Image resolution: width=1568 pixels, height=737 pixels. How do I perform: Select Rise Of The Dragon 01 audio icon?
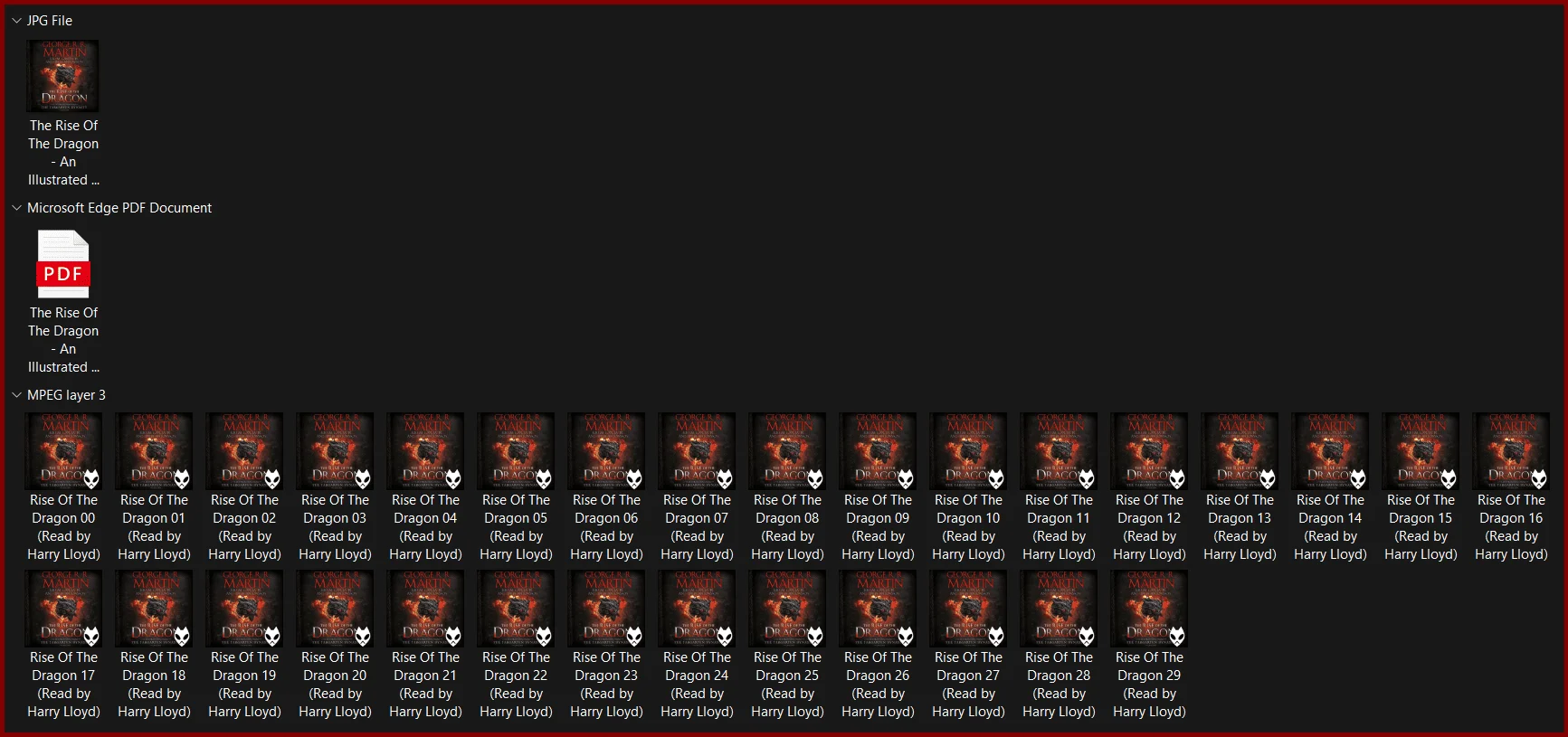(154, 451)
